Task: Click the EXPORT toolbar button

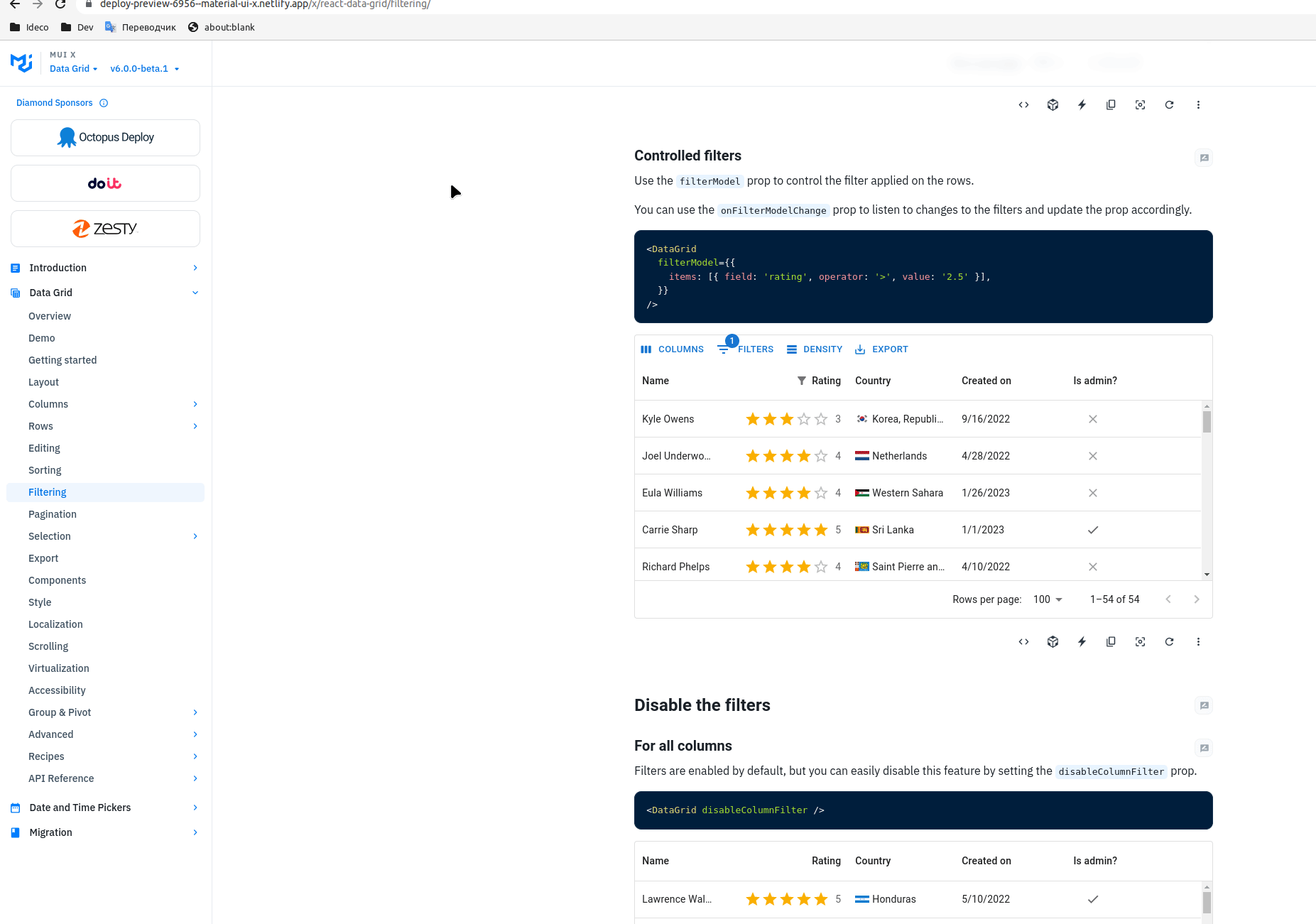Action: (881, 349)
